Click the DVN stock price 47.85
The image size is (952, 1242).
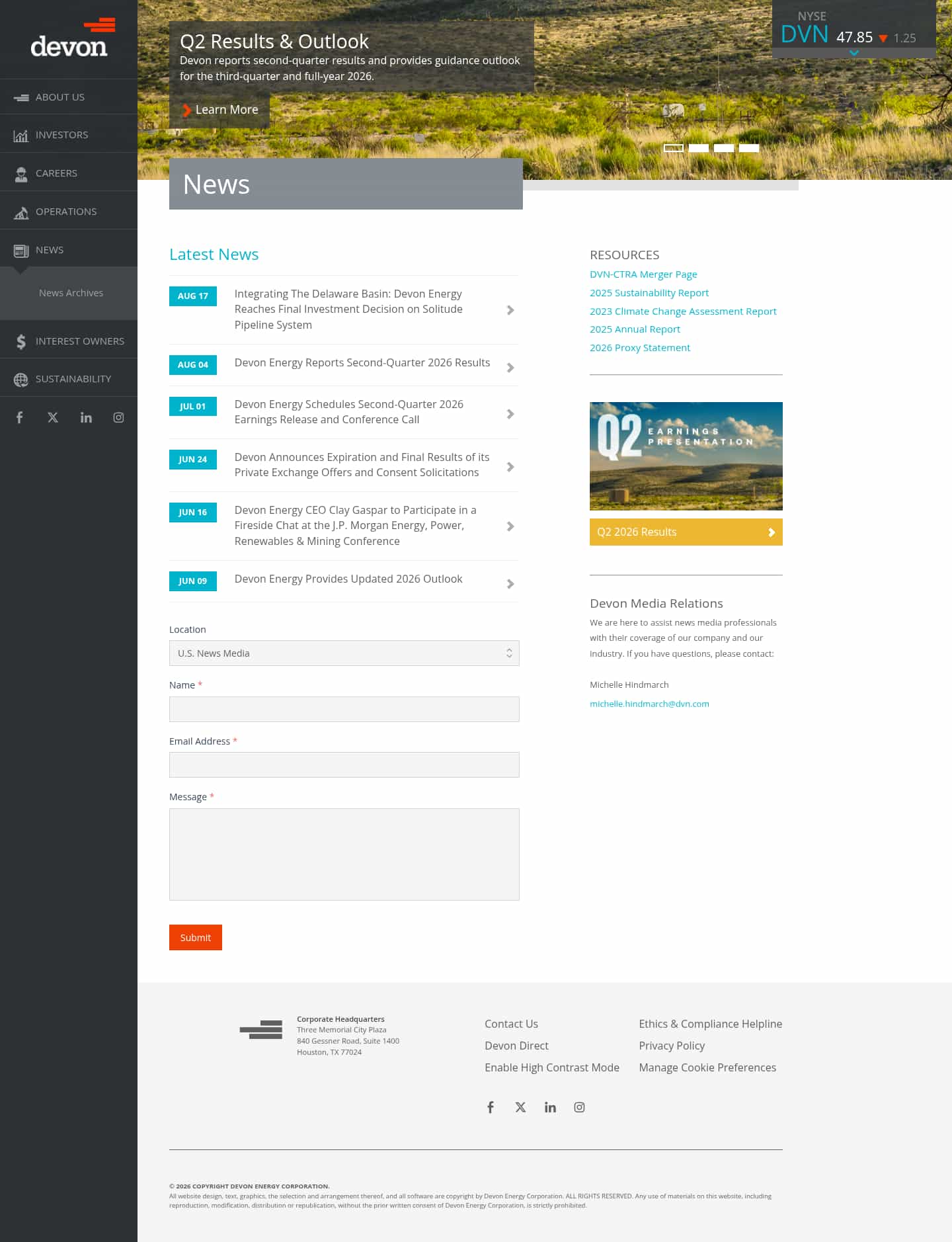(x=854, y=38)
